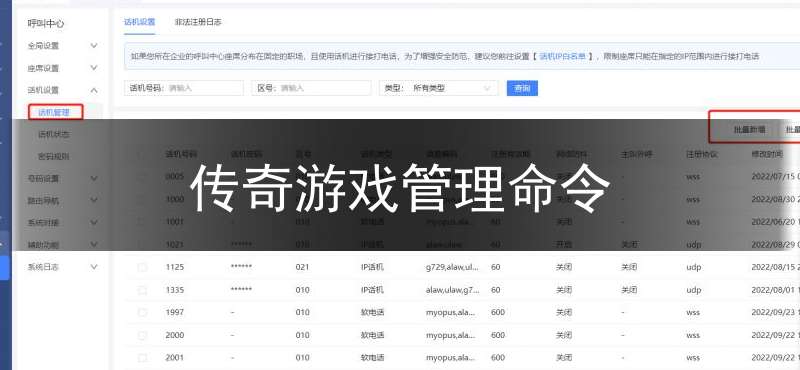The height and width of the screenshot is (370, 800).
Task: Open 话机状态 in the sidebar
Action: tap(54, 134)
